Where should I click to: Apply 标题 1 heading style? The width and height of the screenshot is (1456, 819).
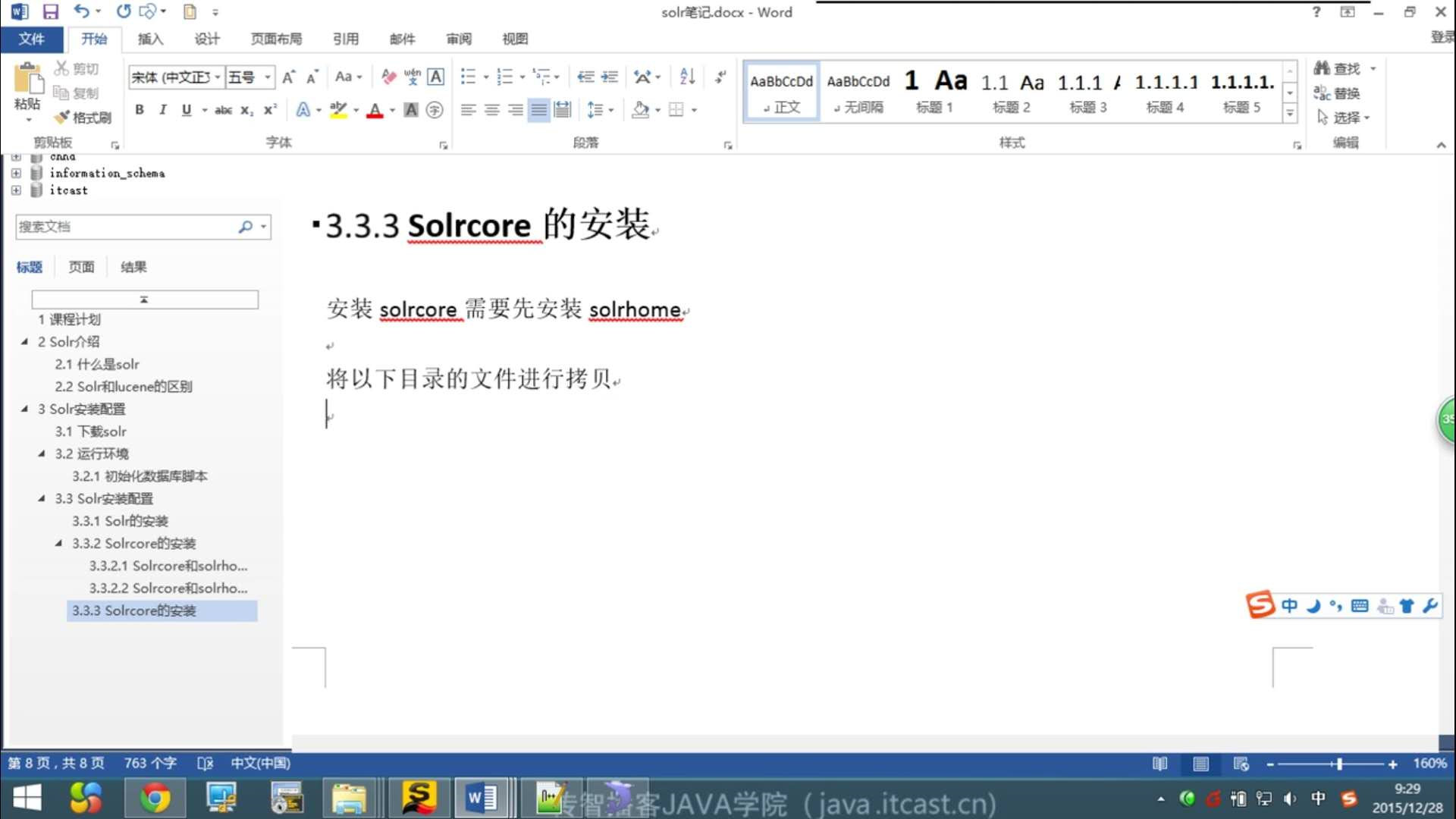(934, 92)
